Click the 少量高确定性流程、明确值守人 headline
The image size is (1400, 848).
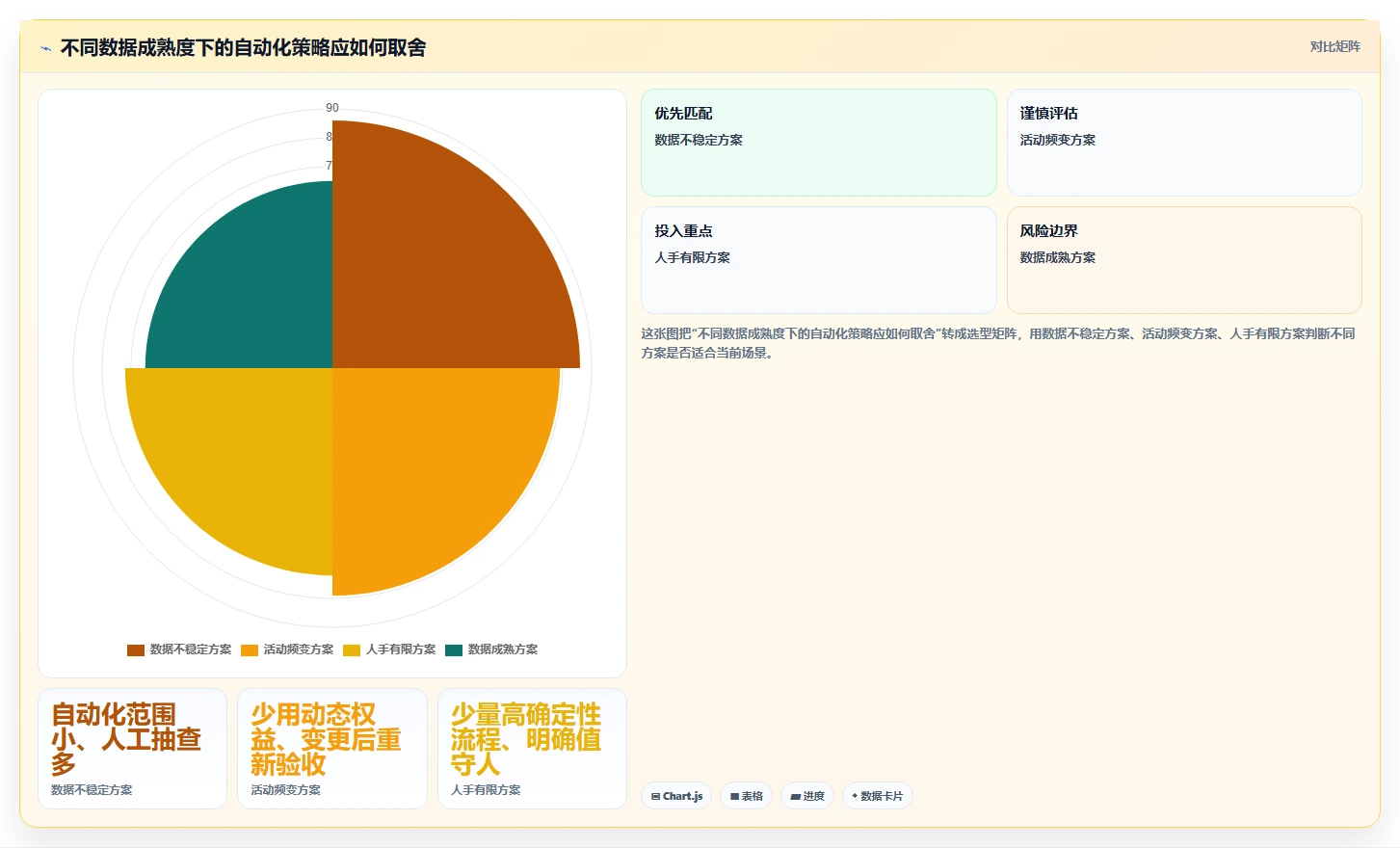526,739
